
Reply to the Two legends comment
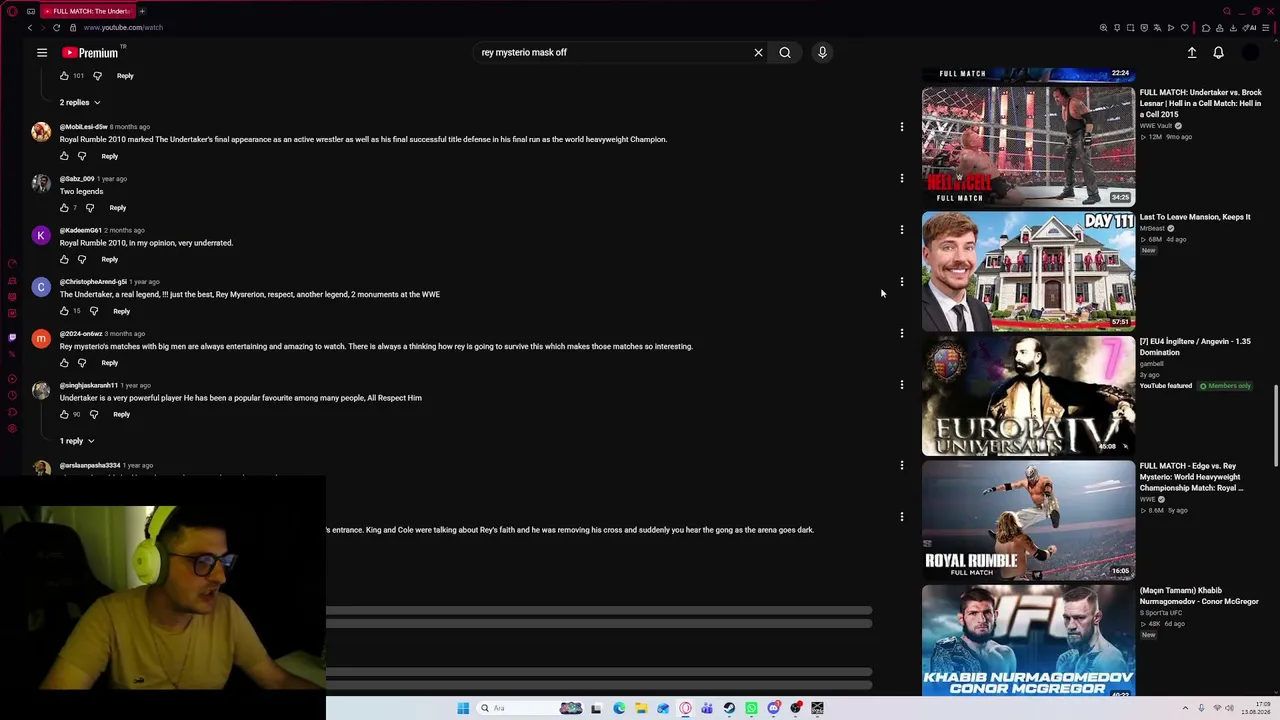click(x=118, y=208)
